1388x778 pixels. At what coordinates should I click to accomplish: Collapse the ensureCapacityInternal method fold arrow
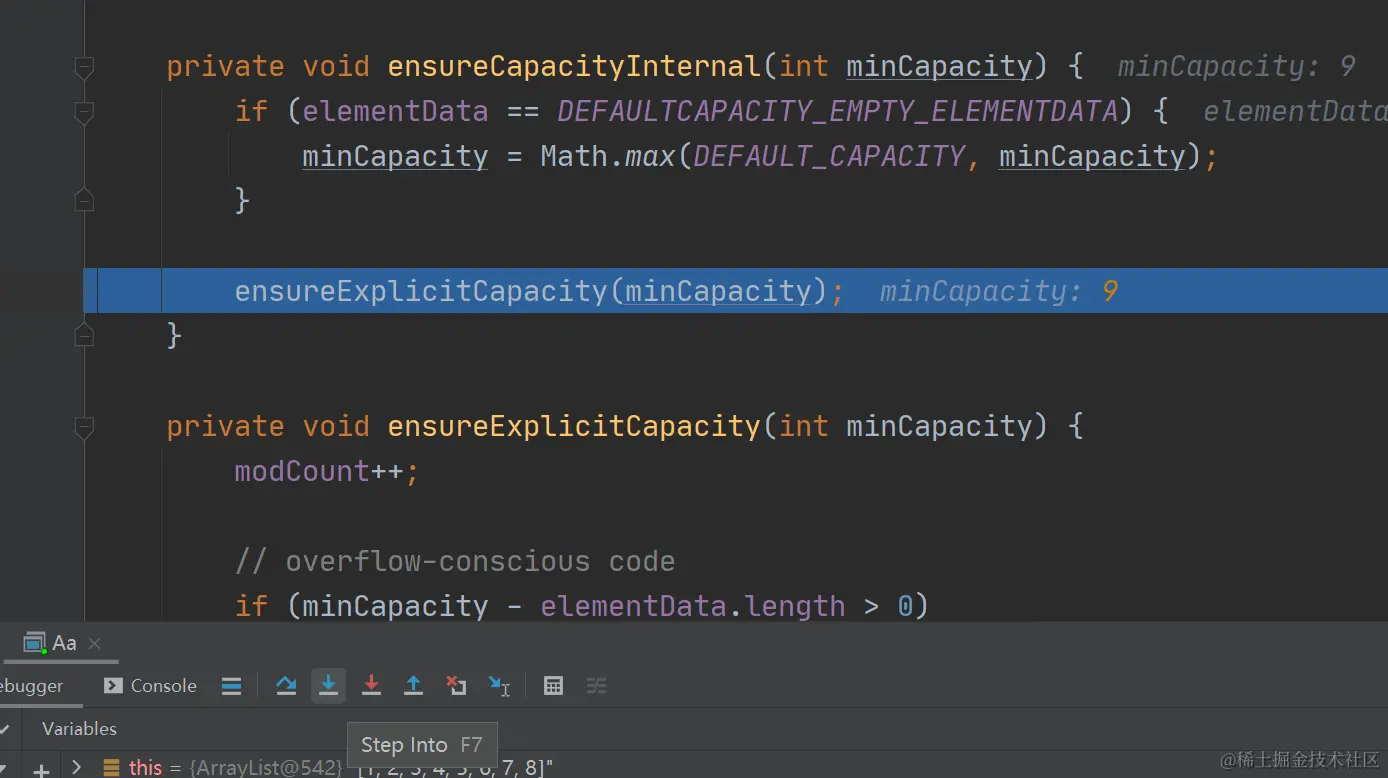pyautogui.click(x=84, y=66)
